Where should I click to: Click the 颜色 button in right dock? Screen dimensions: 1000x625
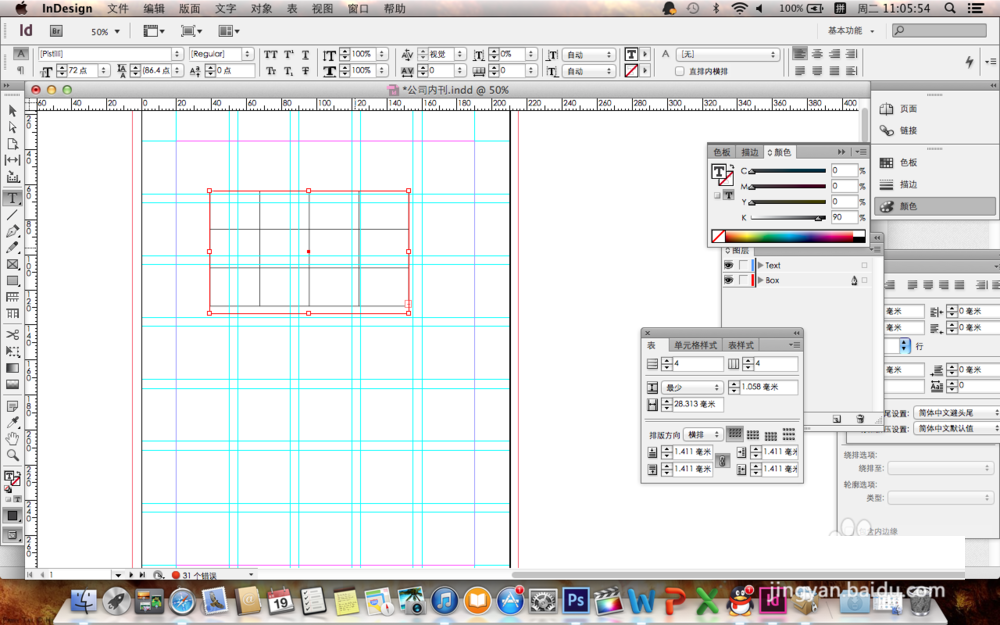pos(935,206)
